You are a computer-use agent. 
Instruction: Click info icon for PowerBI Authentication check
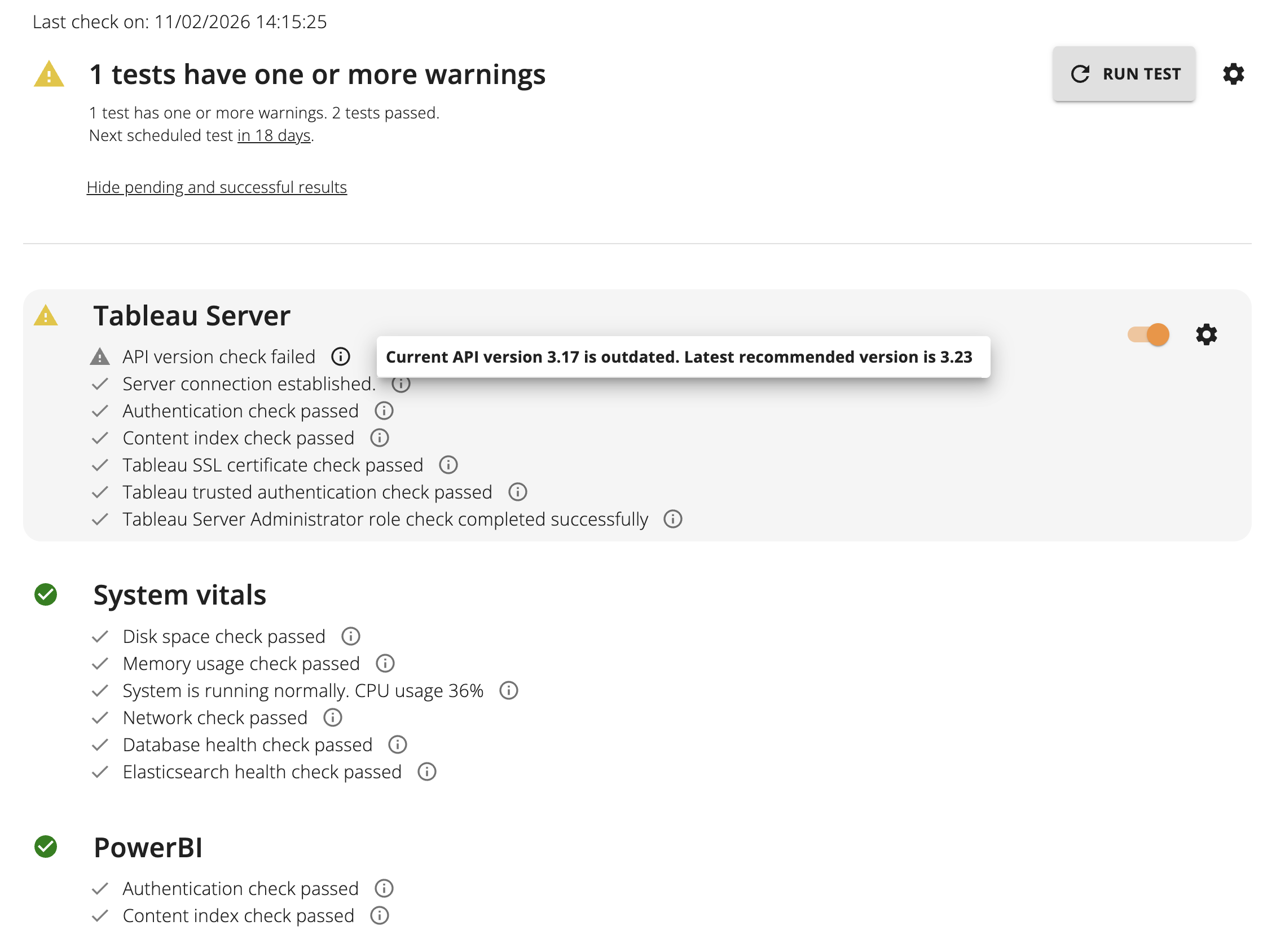[384, 888]
